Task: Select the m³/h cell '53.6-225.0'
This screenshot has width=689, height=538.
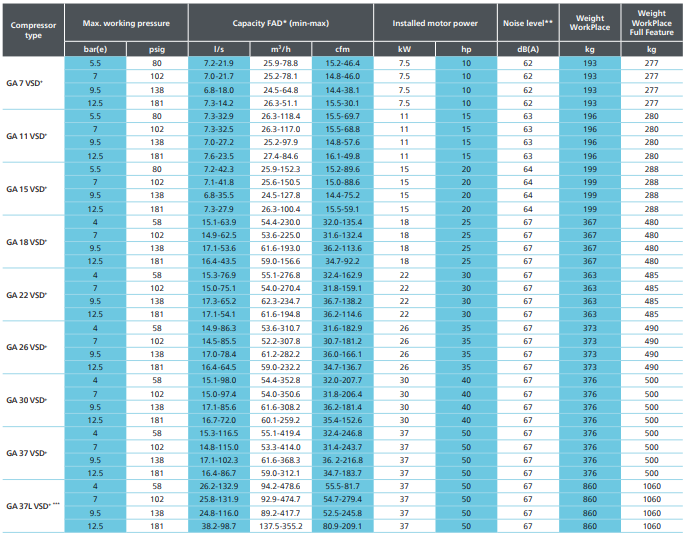Action: [281, 235]
